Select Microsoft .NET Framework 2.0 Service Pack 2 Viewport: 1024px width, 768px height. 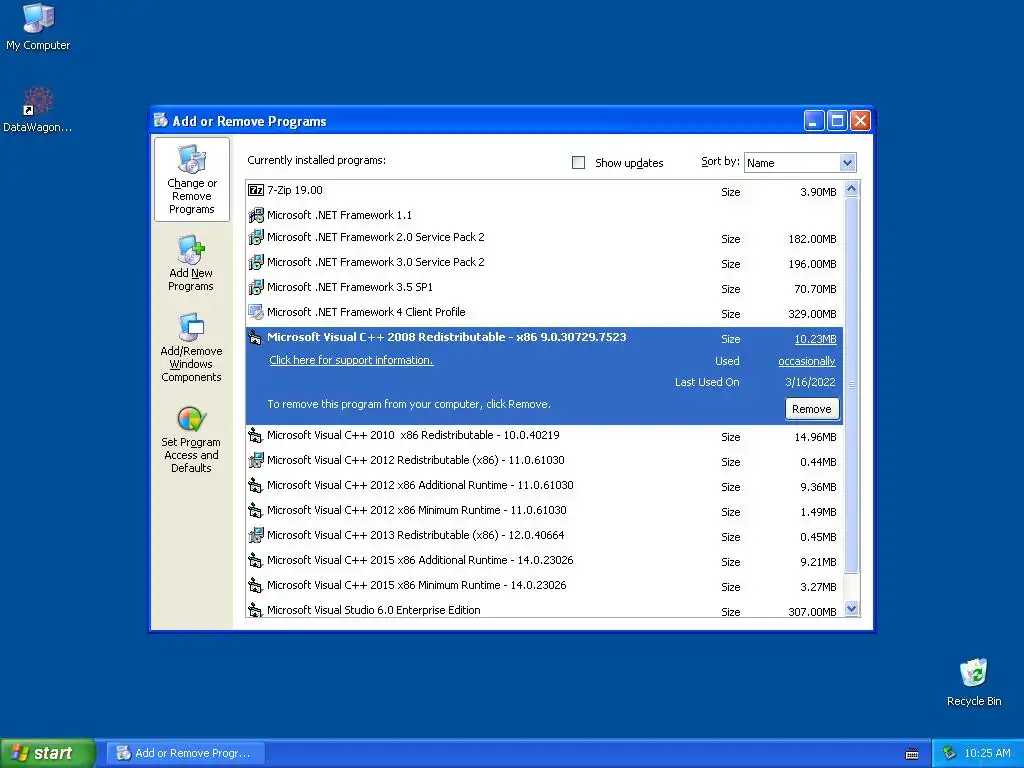tap(544, 238)
